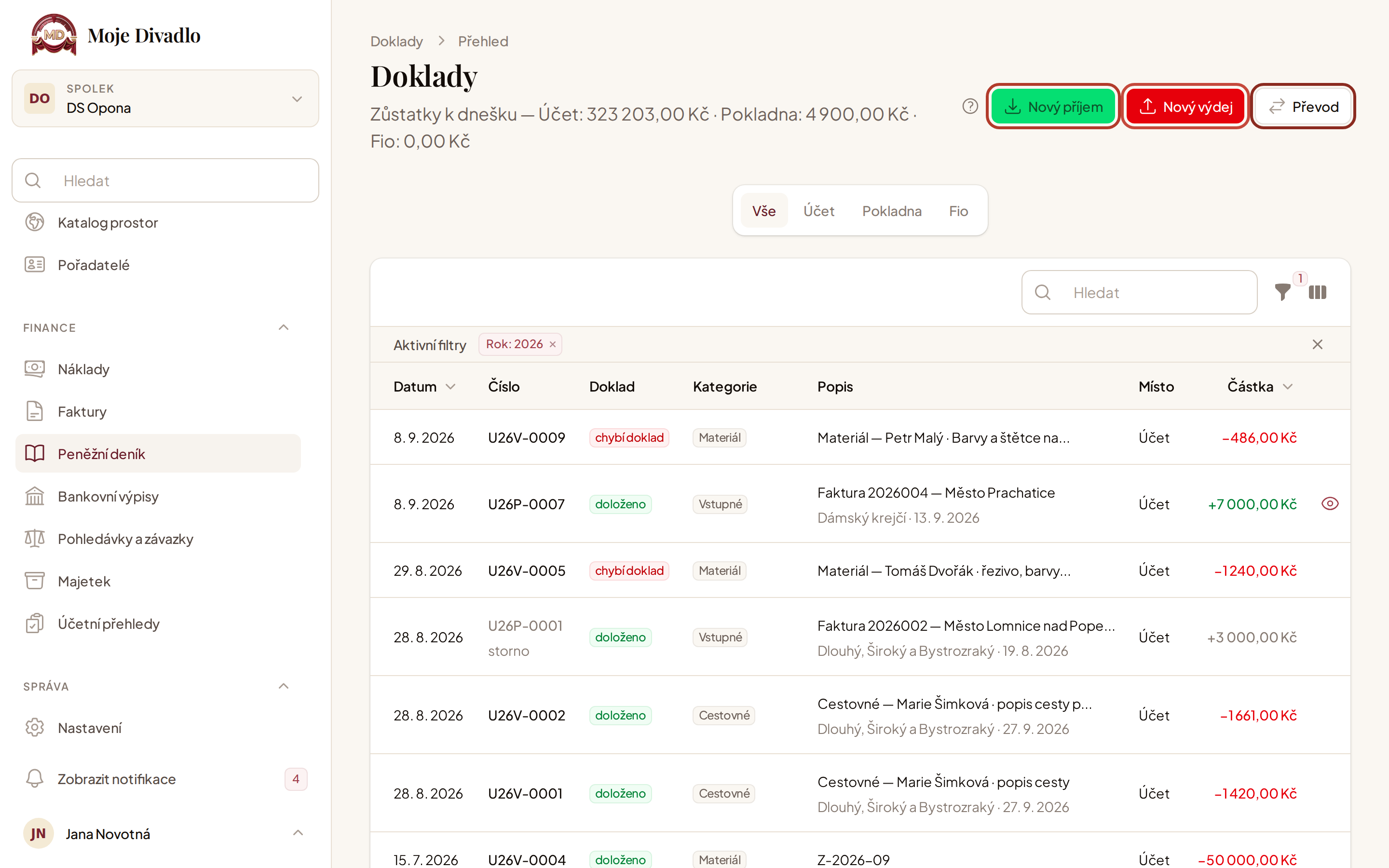Click the Cestovné tag in row U26V-0002
Image resolution: width=1389 pixels, height=868 pixels.
pos(724,715)
